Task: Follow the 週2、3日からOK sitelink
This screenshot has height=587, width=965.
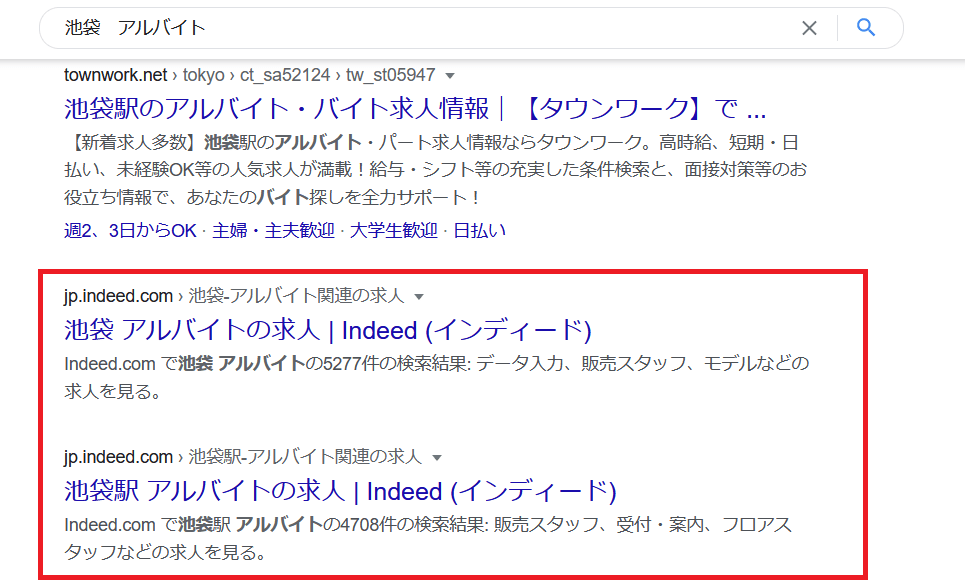Action: (130, 231)
